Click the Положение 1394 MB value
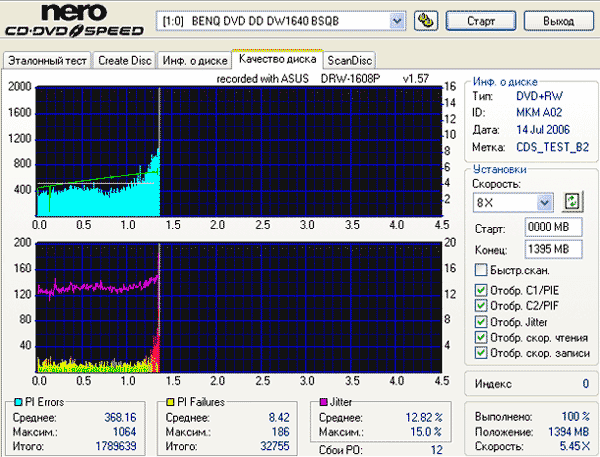Screen dimensions: 600x457 (569, 432)
